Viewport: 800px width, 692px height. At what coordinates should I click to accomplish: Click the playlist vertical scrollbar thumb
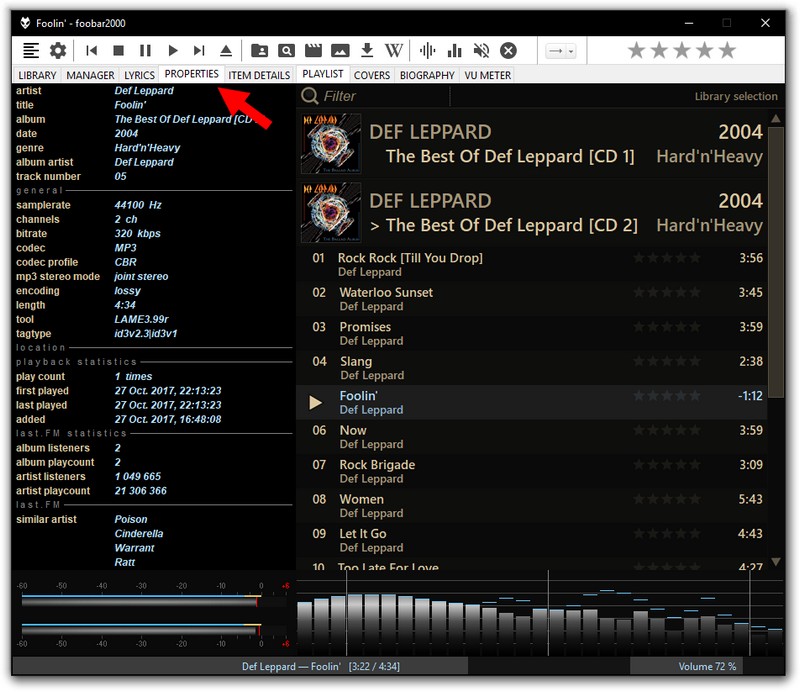[x=776, y=262]
